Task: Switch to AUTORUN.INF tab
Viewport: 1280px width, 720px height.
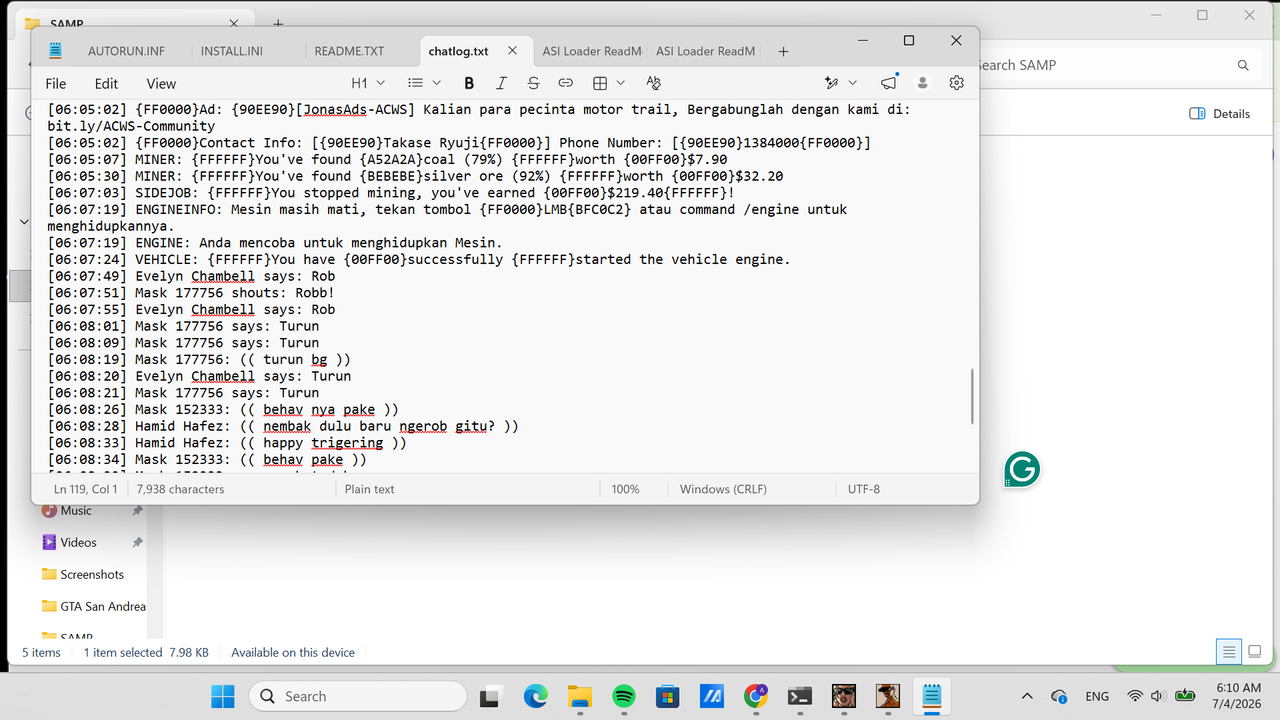Action: pyautogui.click(x=126, y=51)
